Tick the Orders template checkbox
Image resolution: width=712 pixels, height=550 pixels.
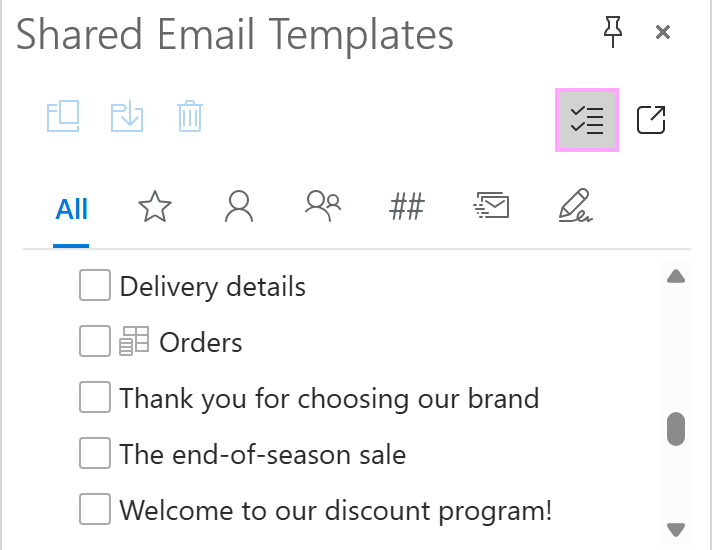[x=95, y=342]
